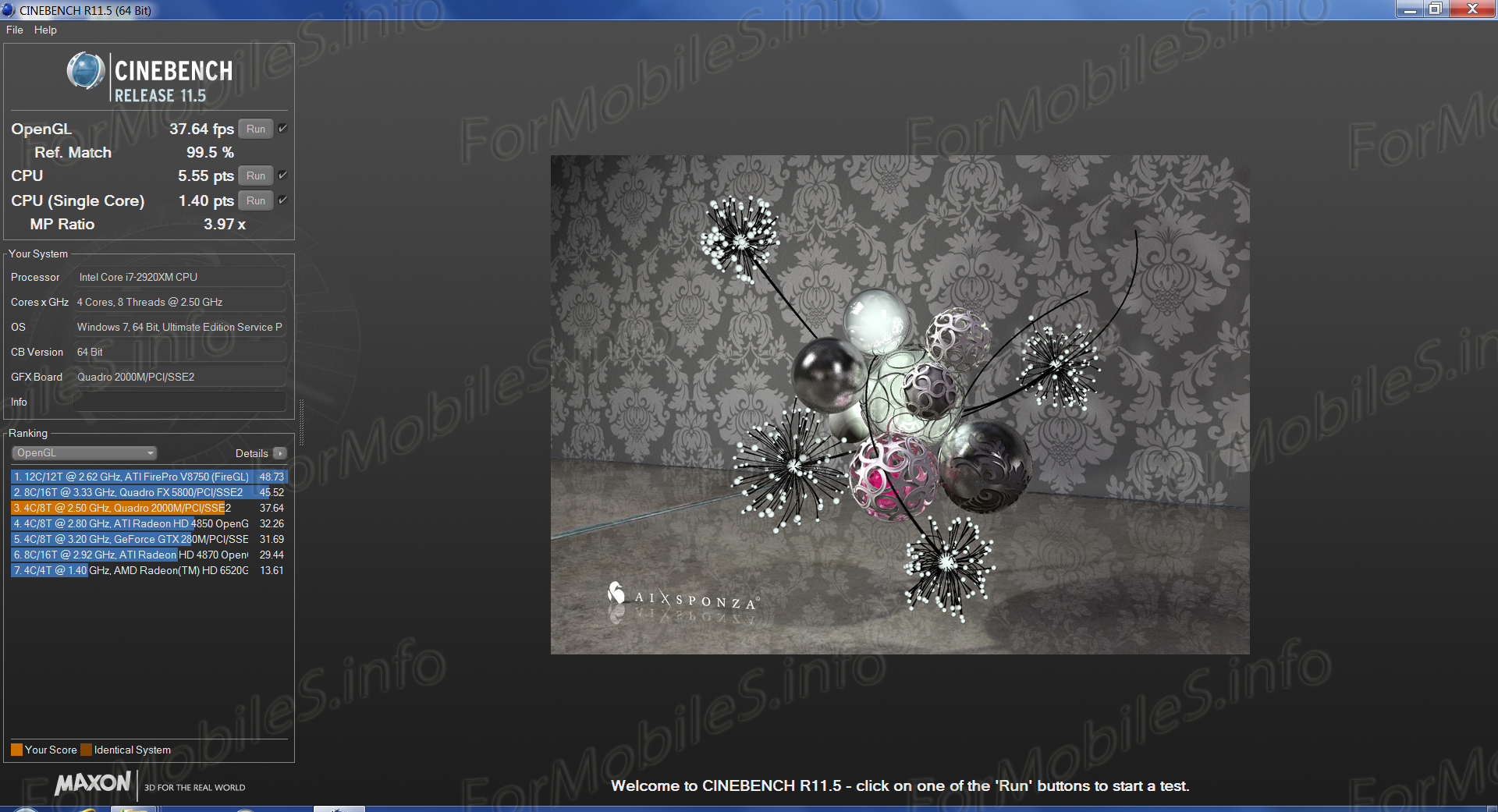Click the CINEBENCH globe logo
Screen dimensions: 1498x812
pos(86,71)
